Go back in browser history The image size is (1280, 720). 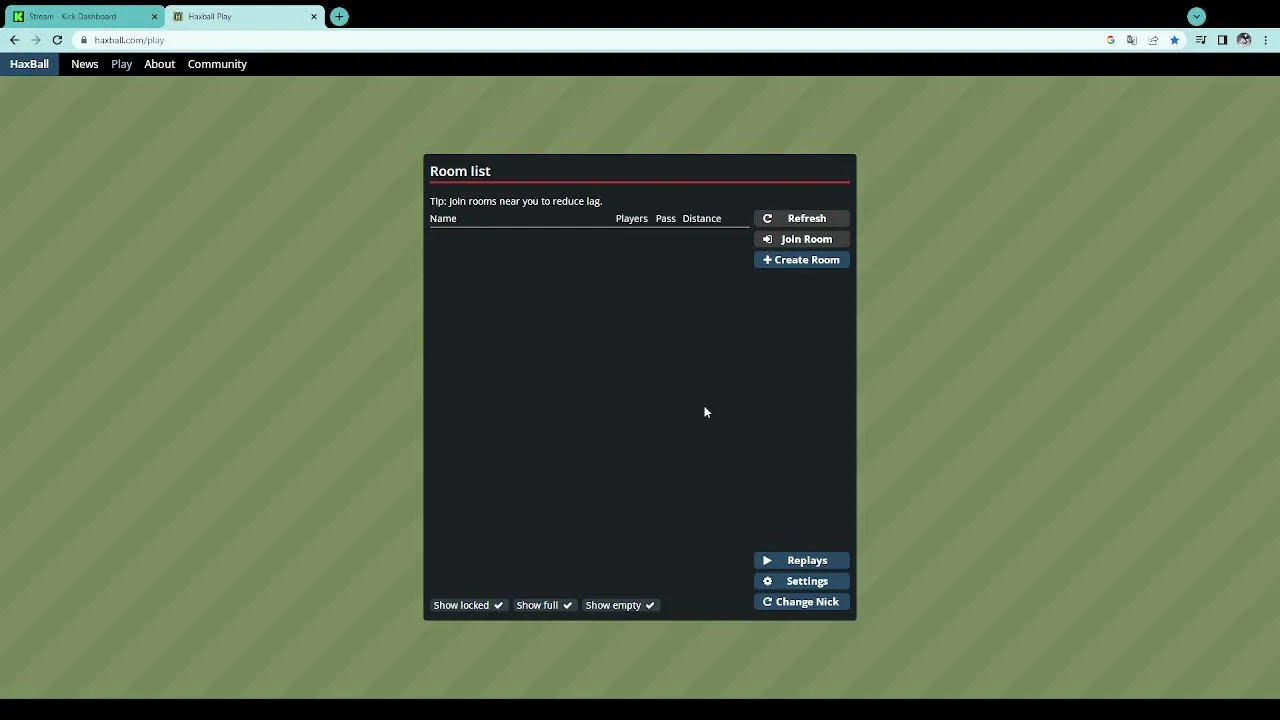(x=14, y=40)
